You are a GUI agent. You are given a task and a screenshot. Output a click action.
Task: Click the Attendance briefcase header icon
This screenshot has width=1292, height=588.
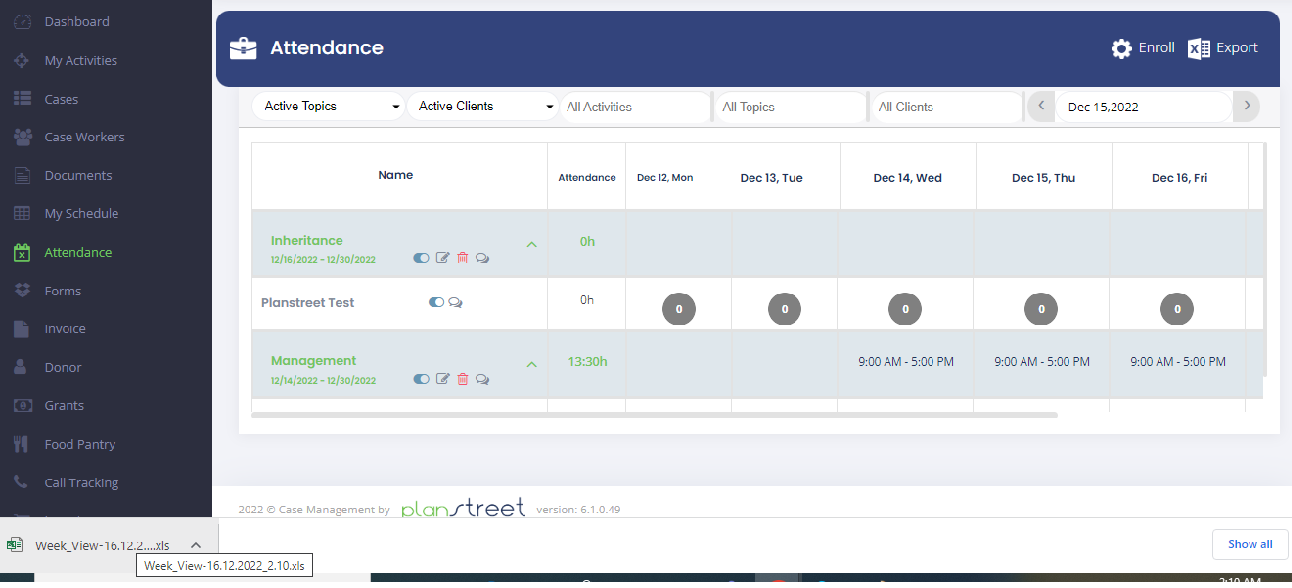click(243, 48)
